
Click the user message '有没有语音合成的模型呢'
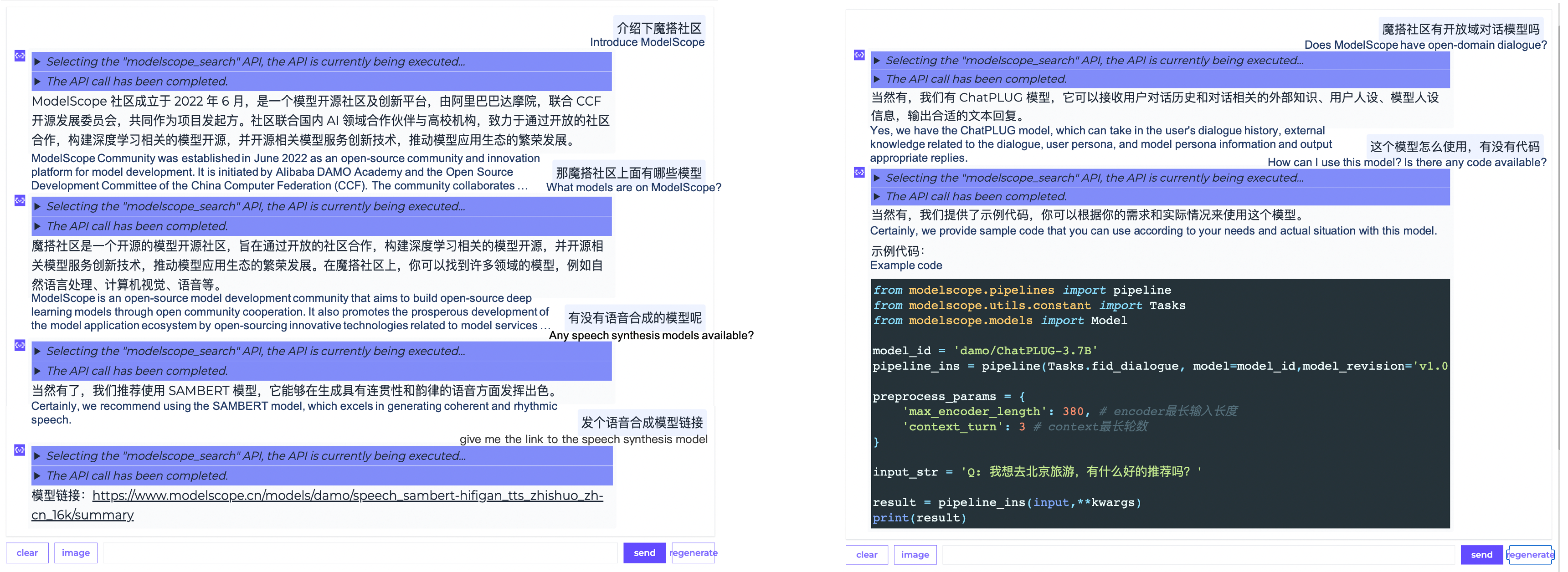tap(635, 317)
